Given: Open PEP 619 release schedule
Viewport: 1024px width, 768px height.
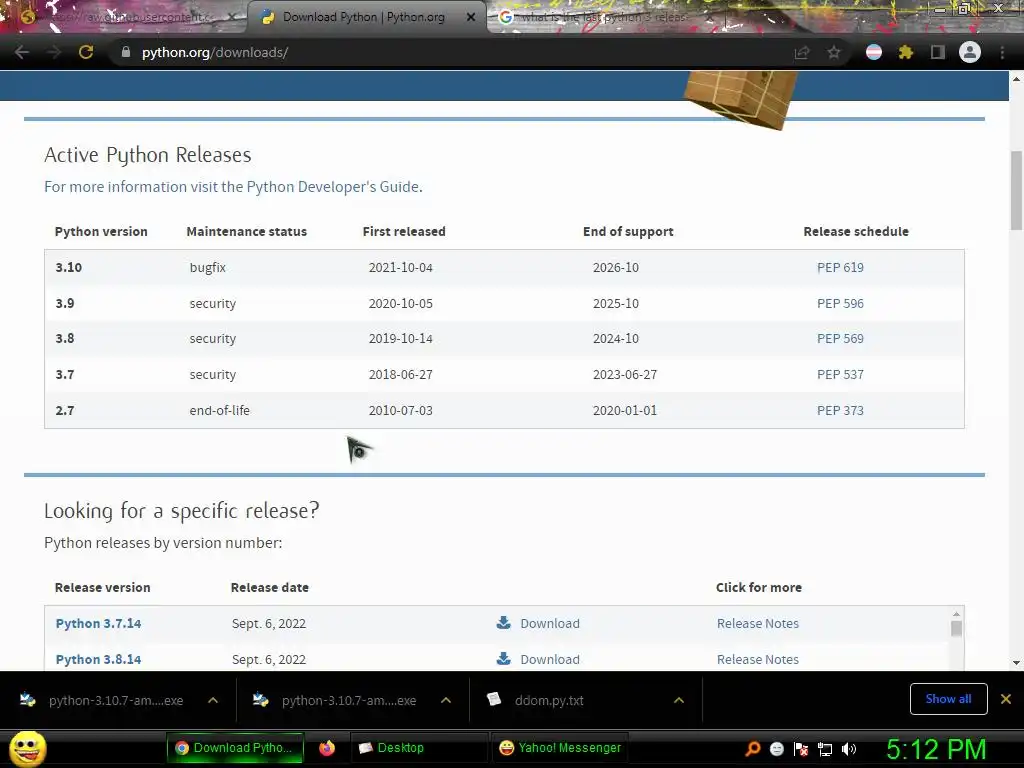Looking at the screenshot, I should (x=840, y=267).
